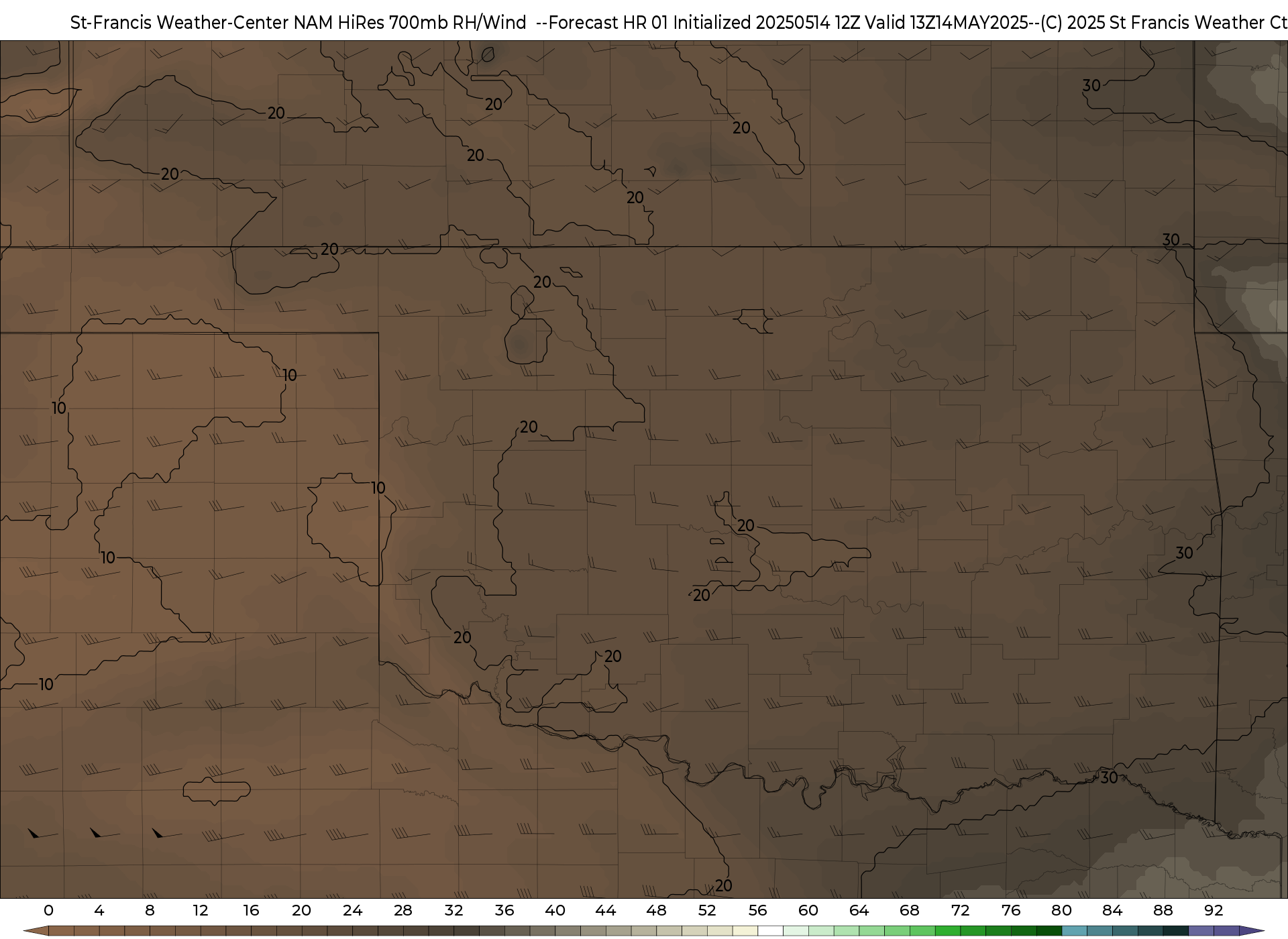Click the colorbar tick label 36
Screen dimensions: 1288x939
[504, 911]
